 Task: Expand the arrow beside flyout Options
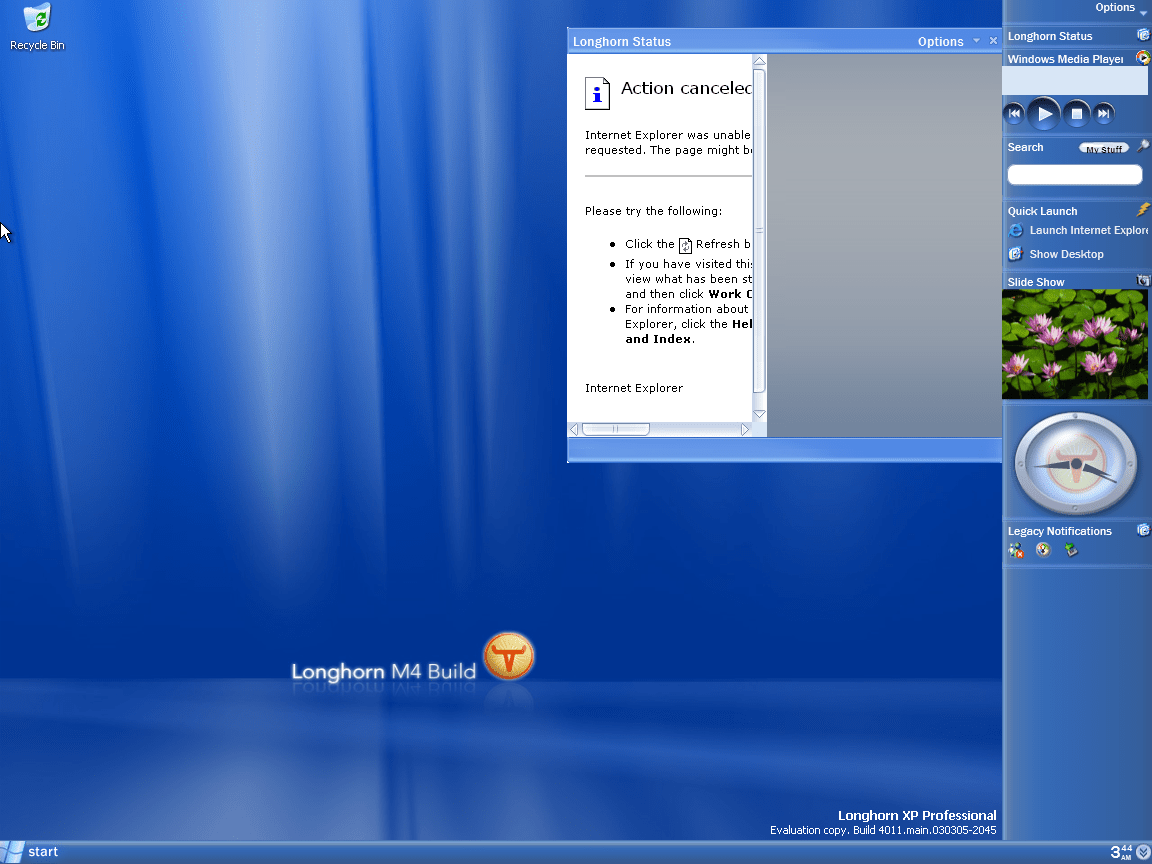click(976, 41)
